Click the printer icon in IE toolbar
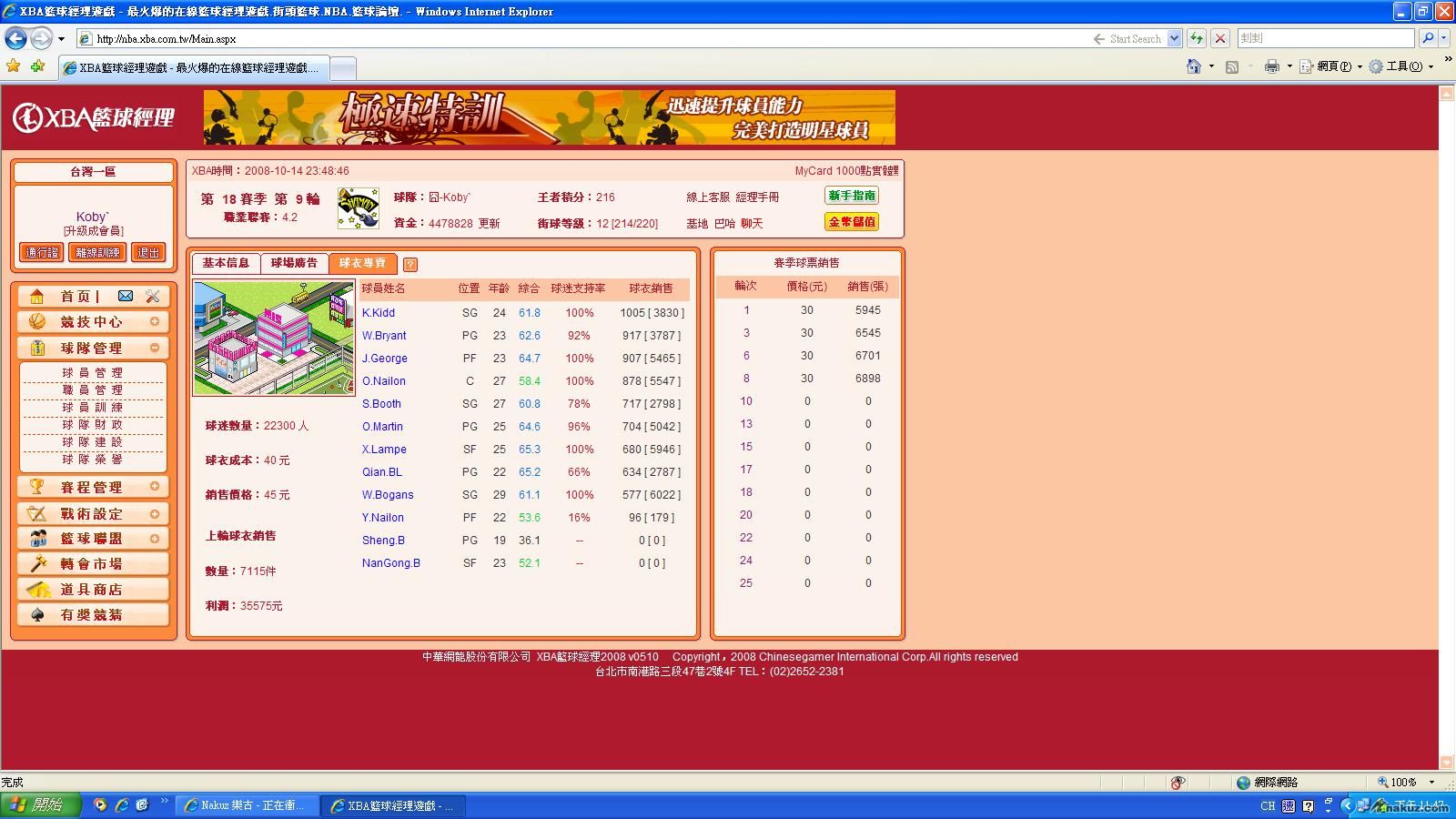1456x819 pixels. [x=1271, y=66]
